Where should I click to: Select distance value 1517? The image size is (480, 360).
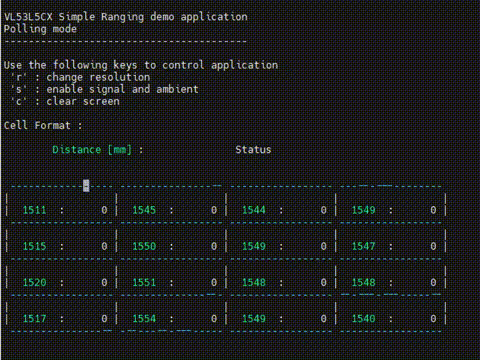point(34,319)
